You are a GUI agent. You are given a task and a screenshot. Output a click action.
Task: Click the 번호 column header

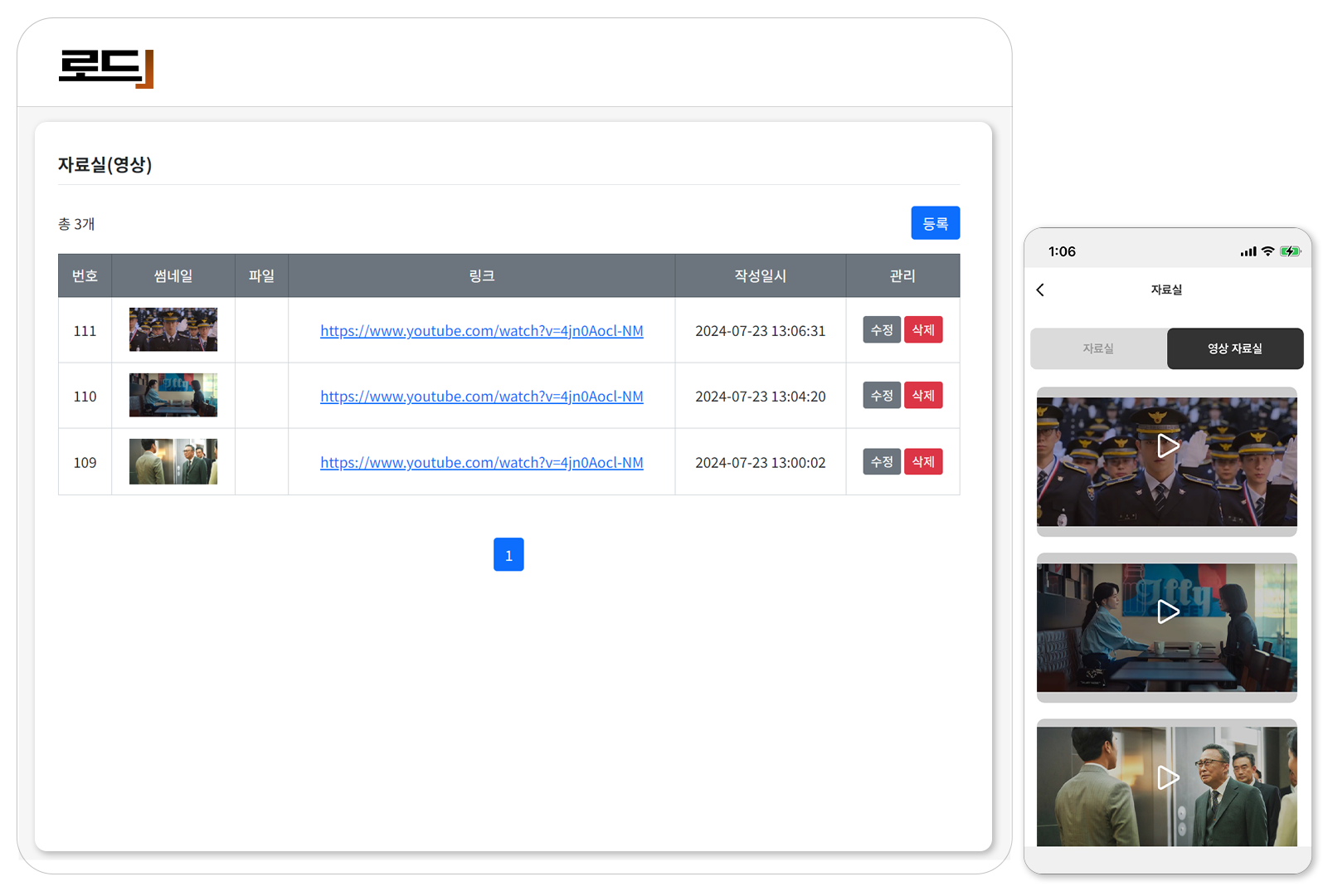[85, 275]
